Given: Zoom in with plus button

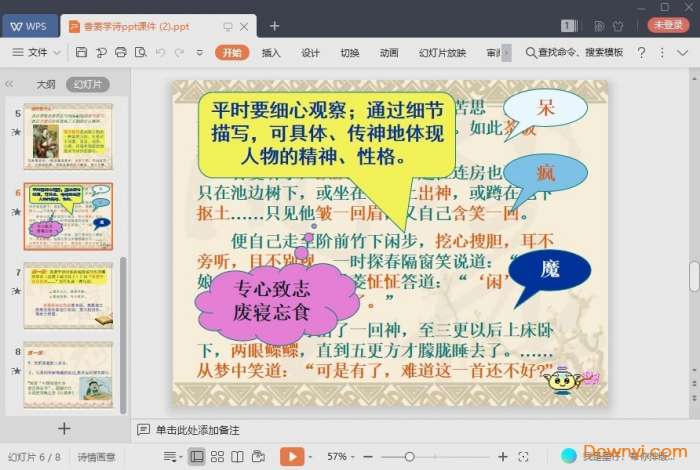Looking at the screenshot, I should tap(503, 457).
